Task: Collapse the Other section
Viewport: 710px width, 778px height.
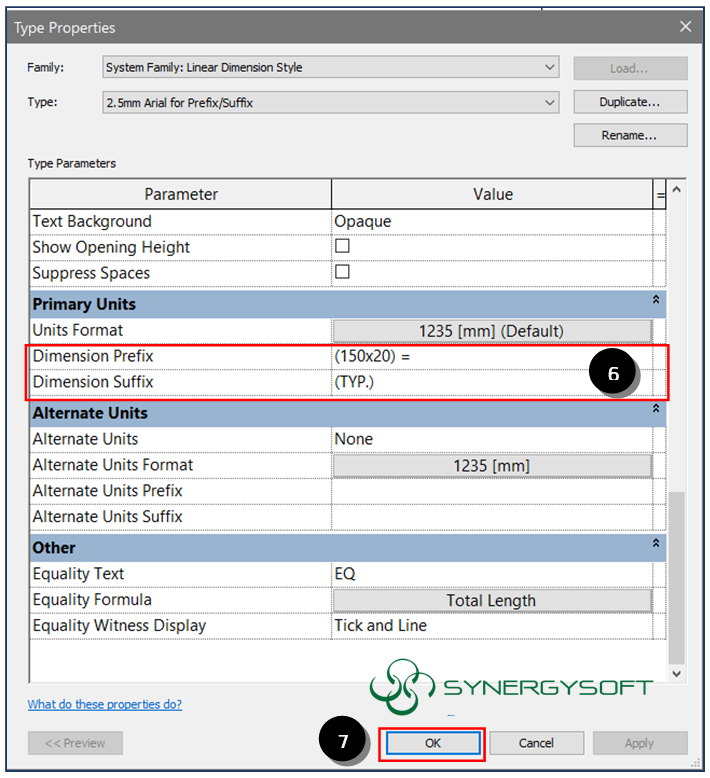Action: point(657,544)
